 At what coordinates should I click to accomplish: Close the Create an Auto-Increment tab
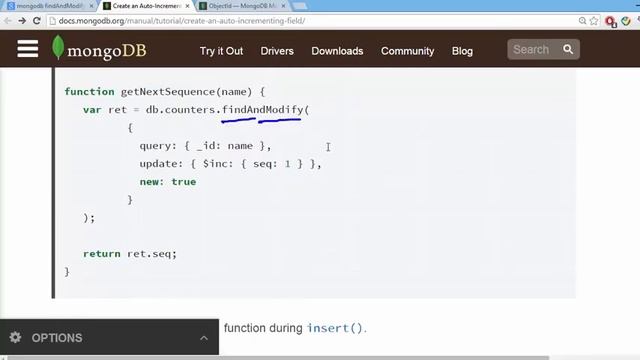pyautogui.click(x=187, y=6)
